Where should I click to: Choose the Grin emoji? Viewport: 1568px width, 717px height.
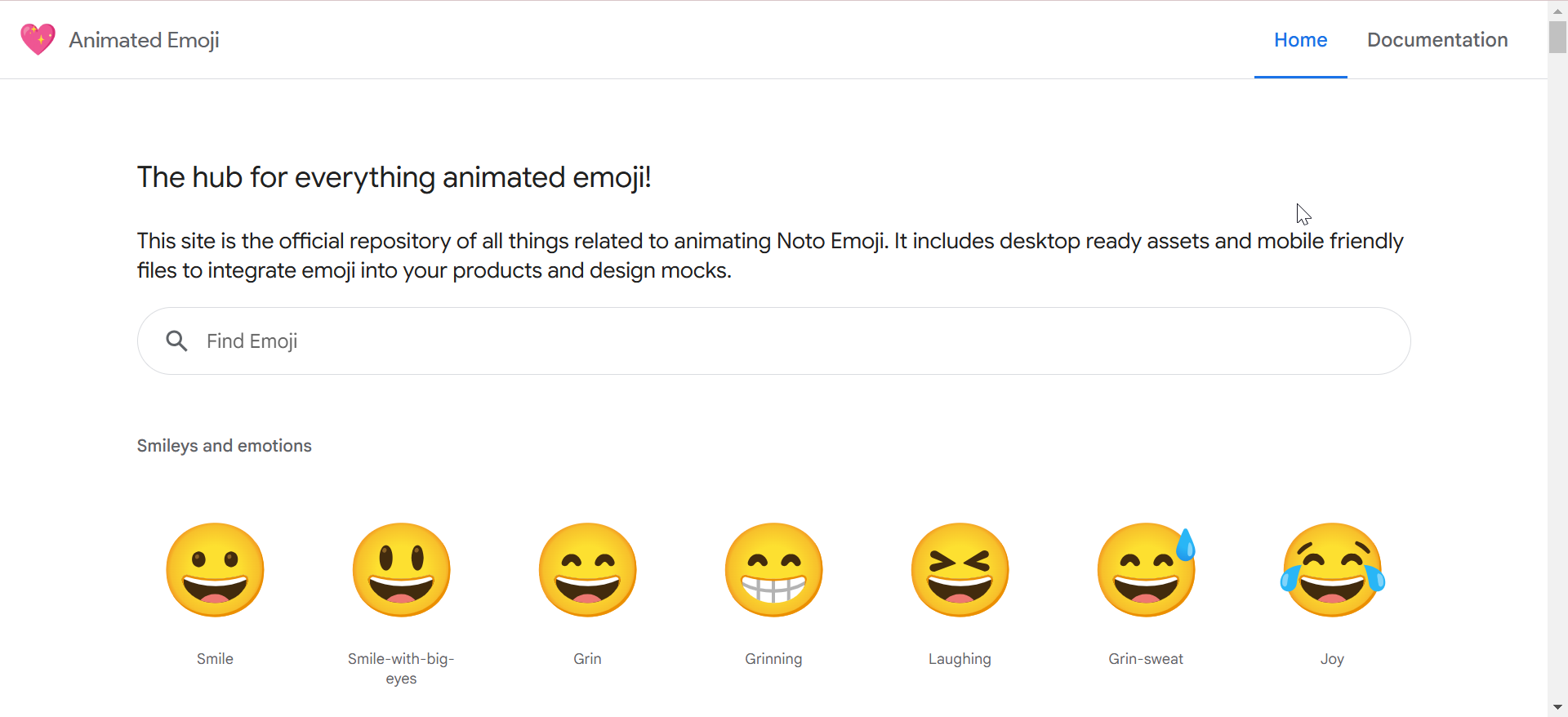pos(587,570)
